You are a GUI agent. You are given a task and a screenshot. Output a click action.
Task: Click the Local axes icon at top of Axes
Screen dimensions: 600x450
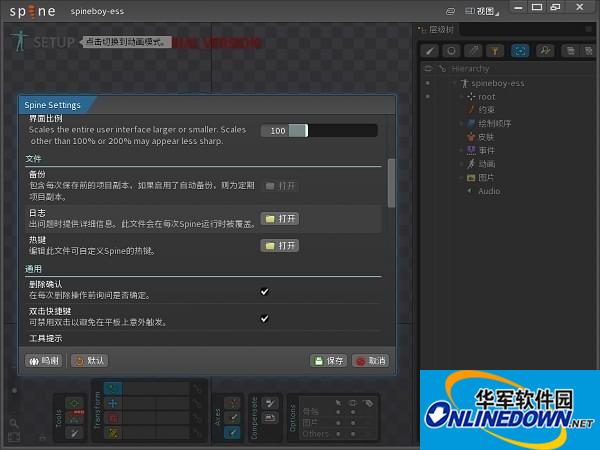point(232,403)
